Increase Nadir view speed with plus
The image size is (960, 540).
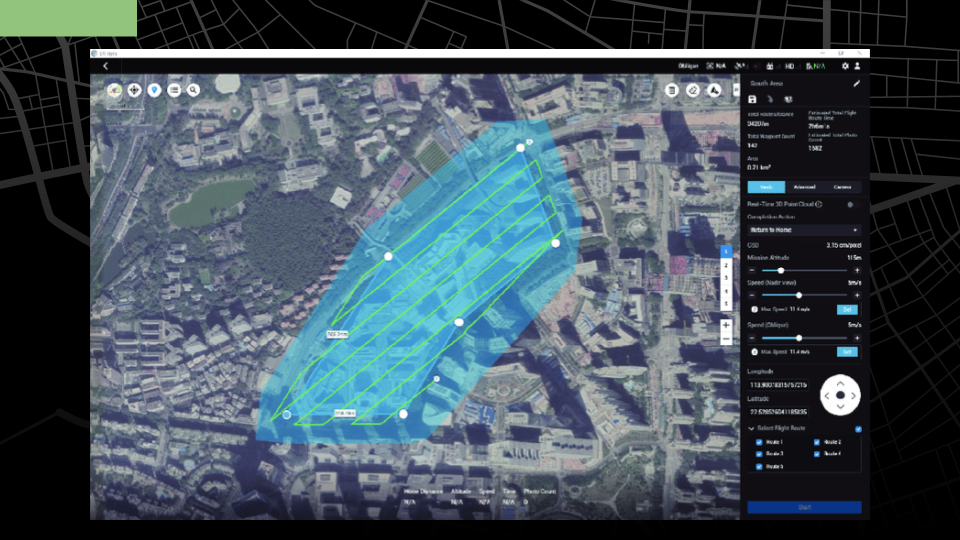pyautogui.click(x=857, y=296)
